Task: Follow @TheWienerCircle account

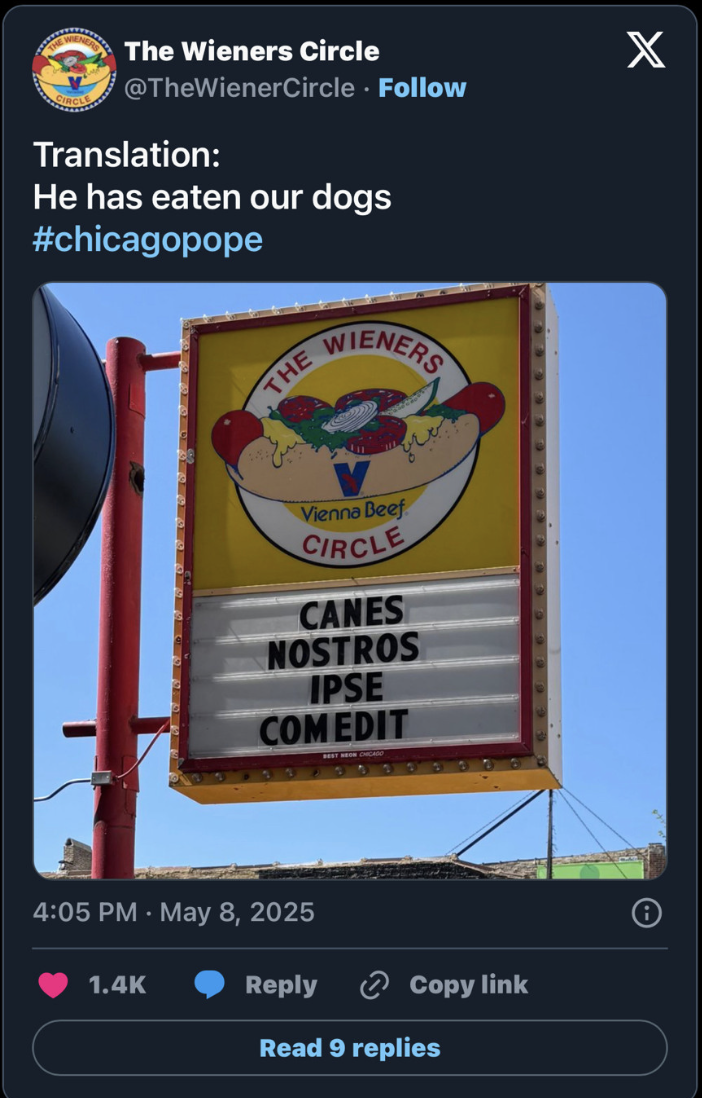Action: 422,88
